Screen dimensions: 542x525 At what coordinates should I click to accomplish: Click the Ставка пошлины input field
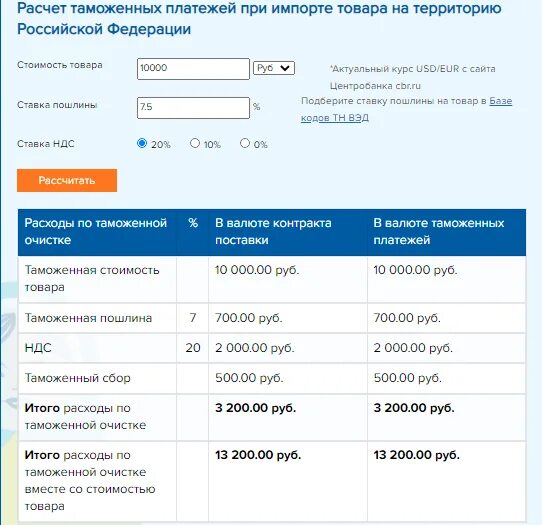(193, 108)
